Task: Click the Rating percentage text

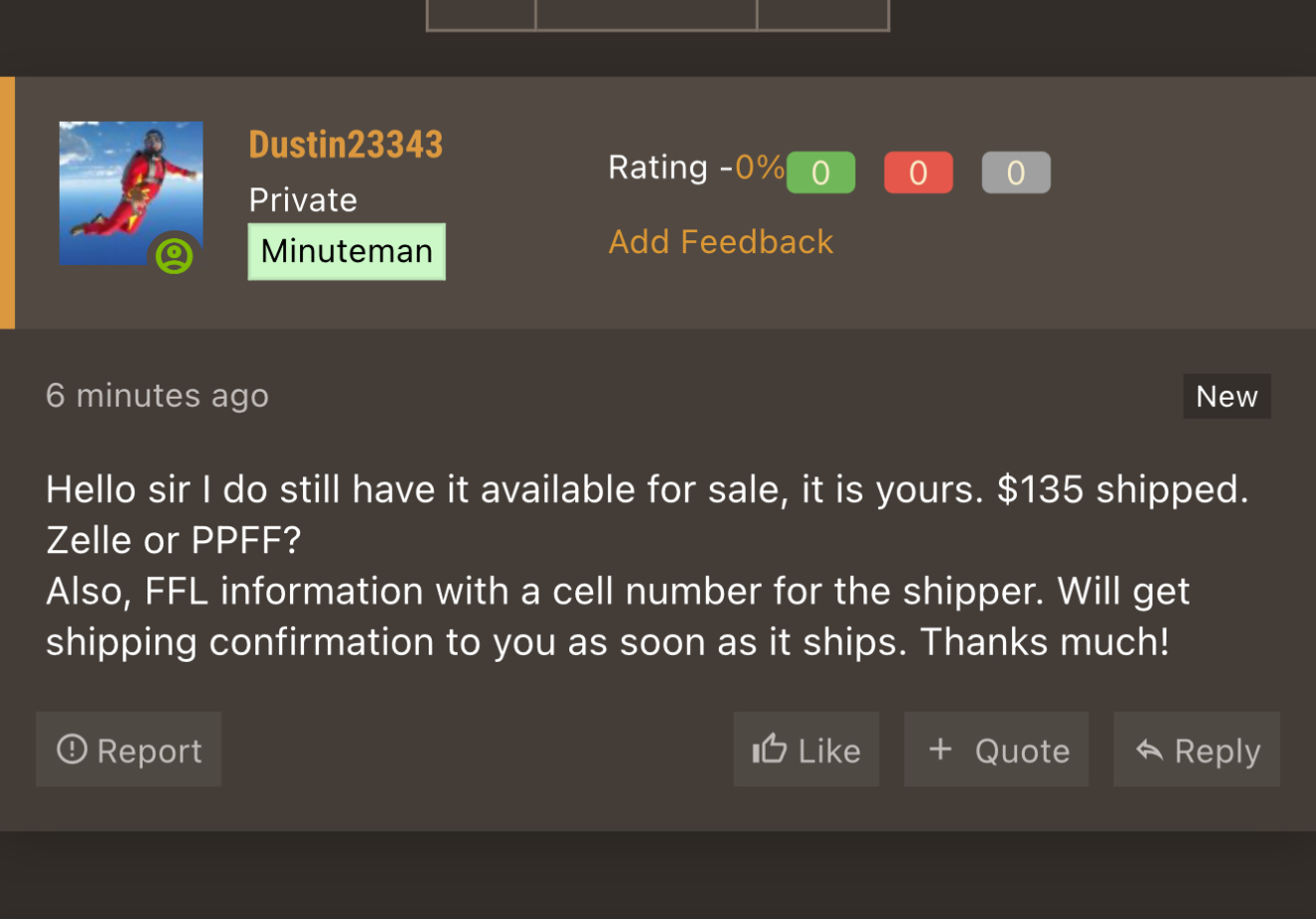Action: [760, 166]
